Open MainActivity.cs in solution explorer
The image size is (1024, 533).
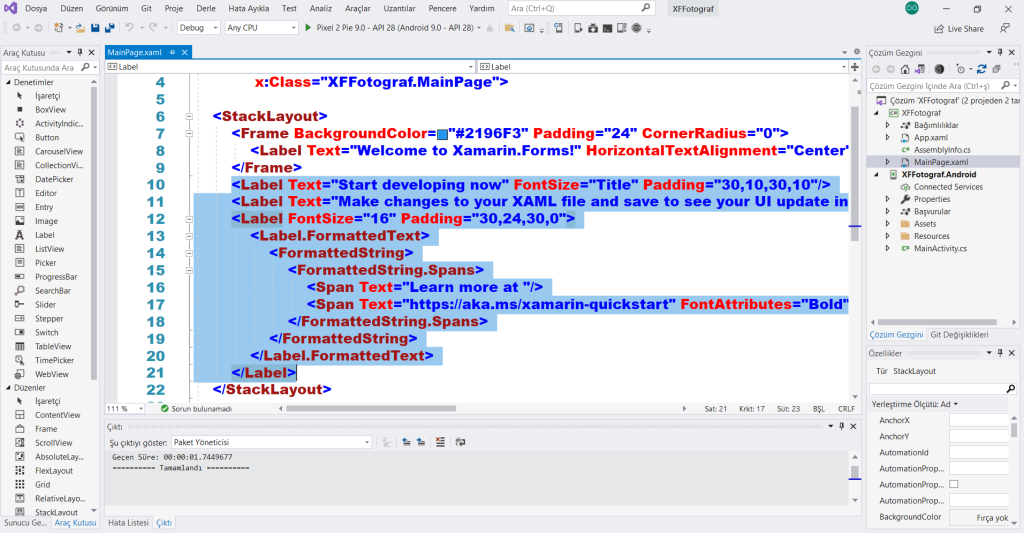pyautogui.click(x=940, y=248)
